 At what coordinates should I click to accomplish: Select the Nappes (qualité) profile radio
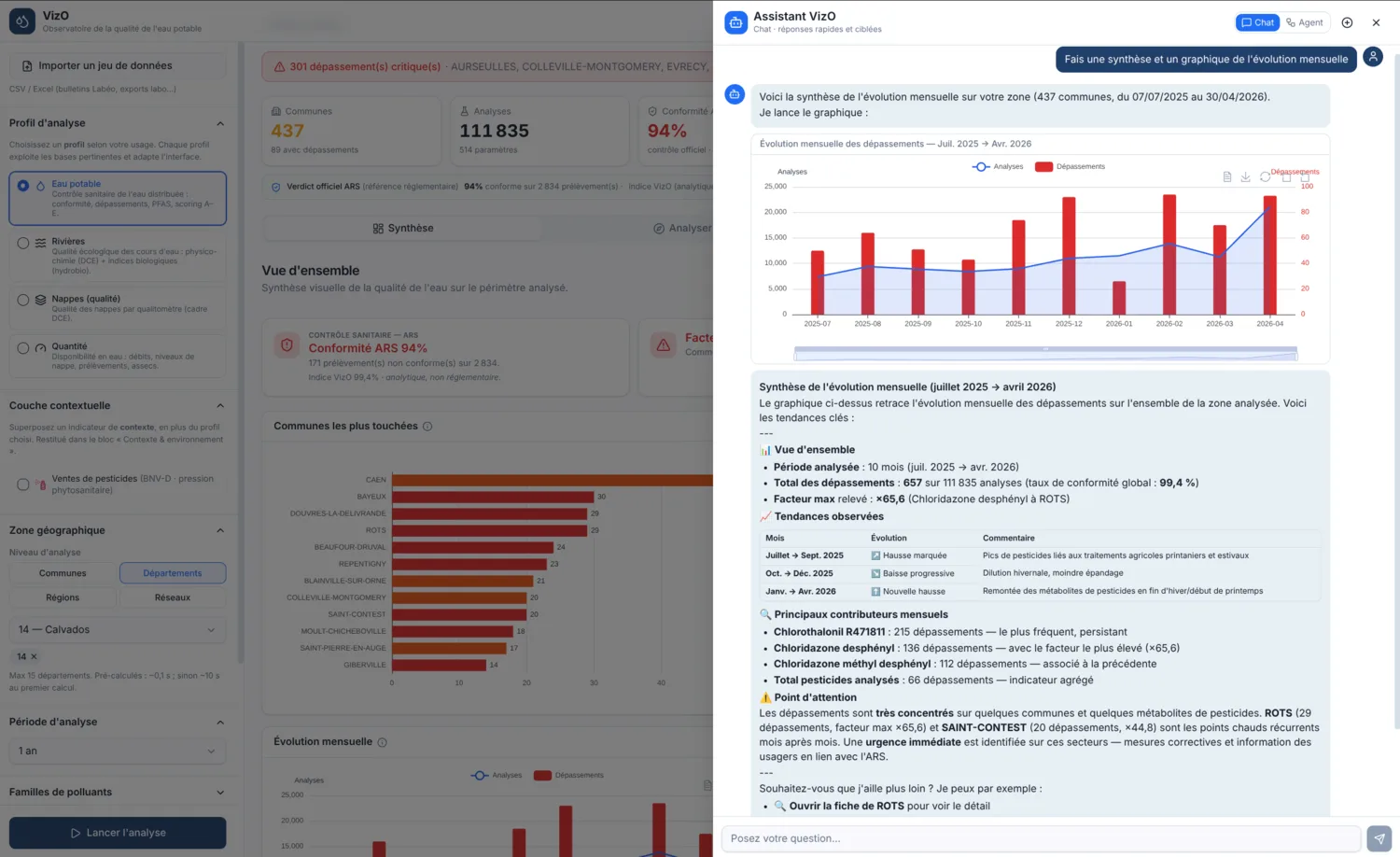click(22, 300)
